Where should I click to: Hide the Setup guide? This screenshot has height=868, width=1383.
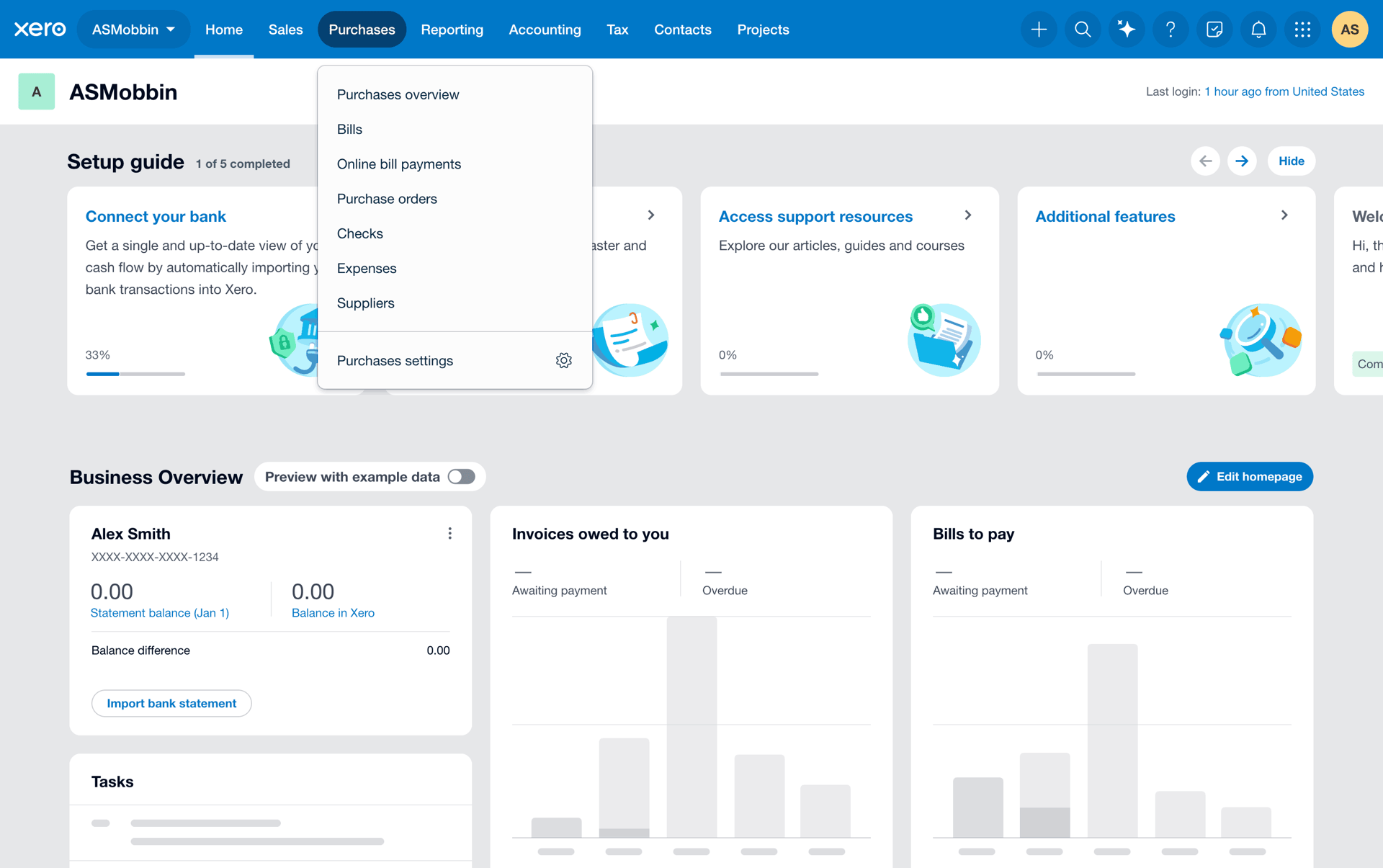click(1291, 161)
